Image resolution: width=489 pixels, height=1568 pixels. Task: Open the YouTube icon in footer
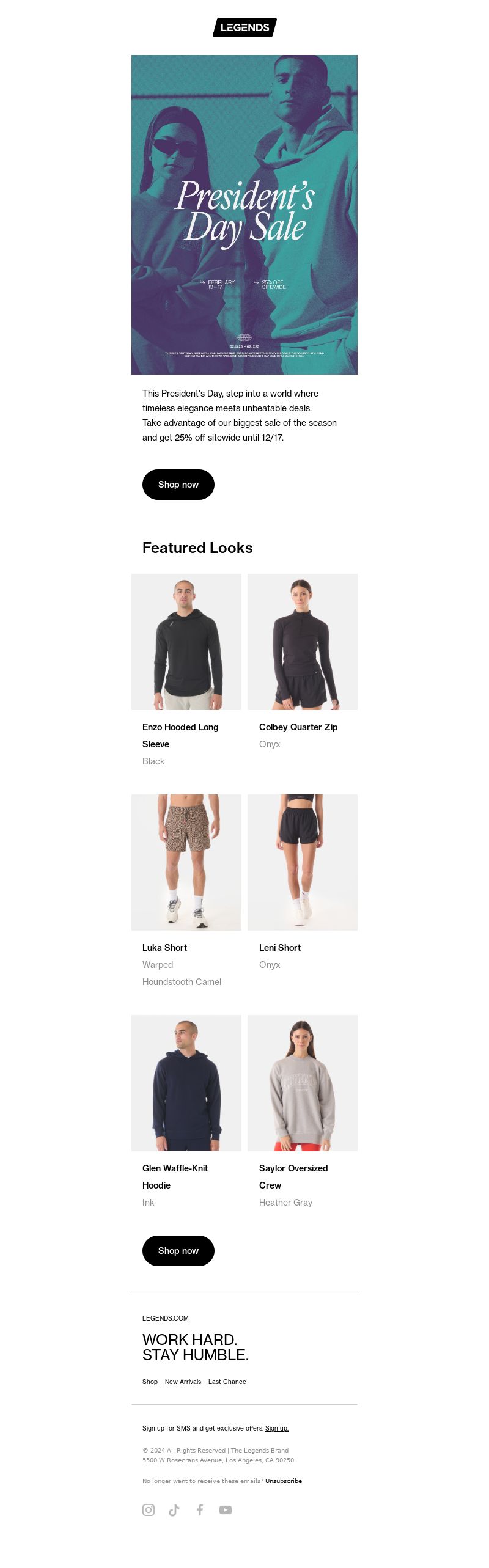(x=226, y=1510)
